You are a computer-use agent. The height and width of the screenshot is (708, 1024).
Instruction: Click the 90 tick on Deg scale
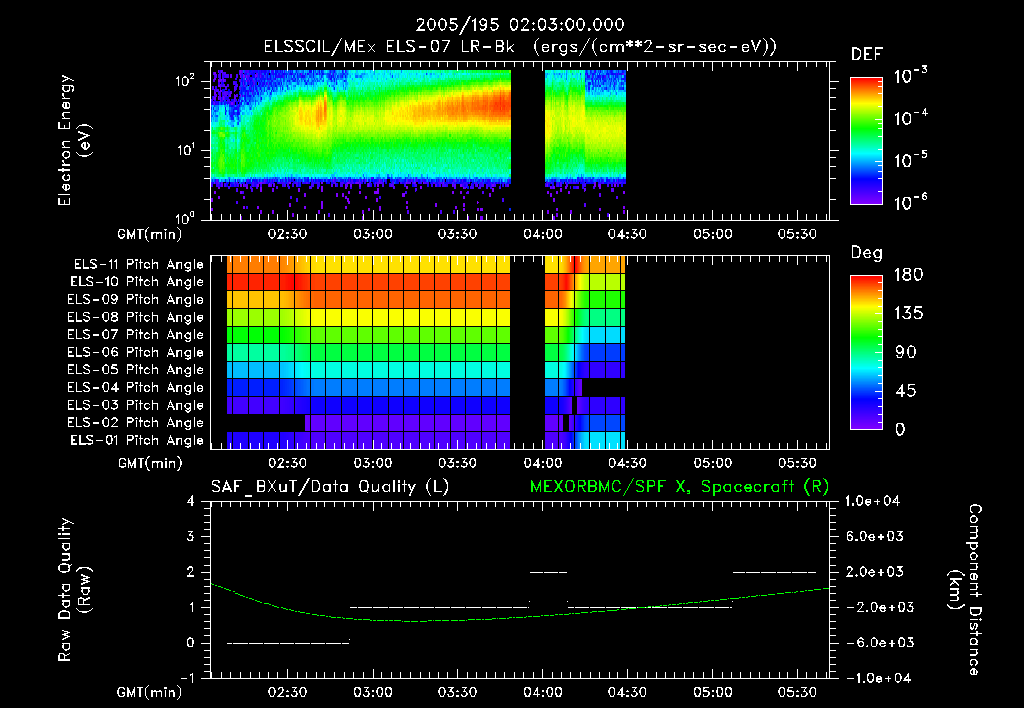point(906,352)
